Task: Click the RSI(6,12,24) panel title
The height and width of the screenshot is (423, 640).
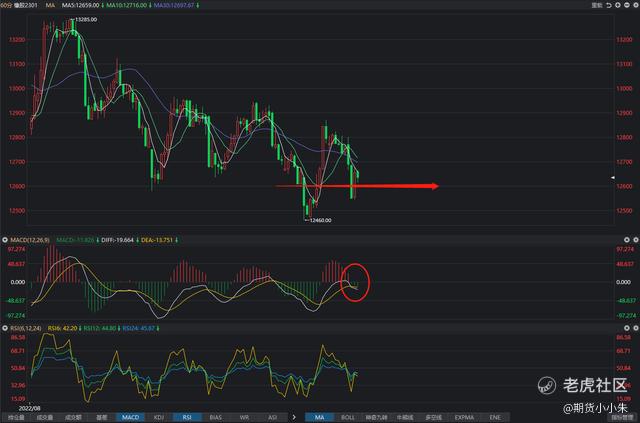Action: pos(26,328)
